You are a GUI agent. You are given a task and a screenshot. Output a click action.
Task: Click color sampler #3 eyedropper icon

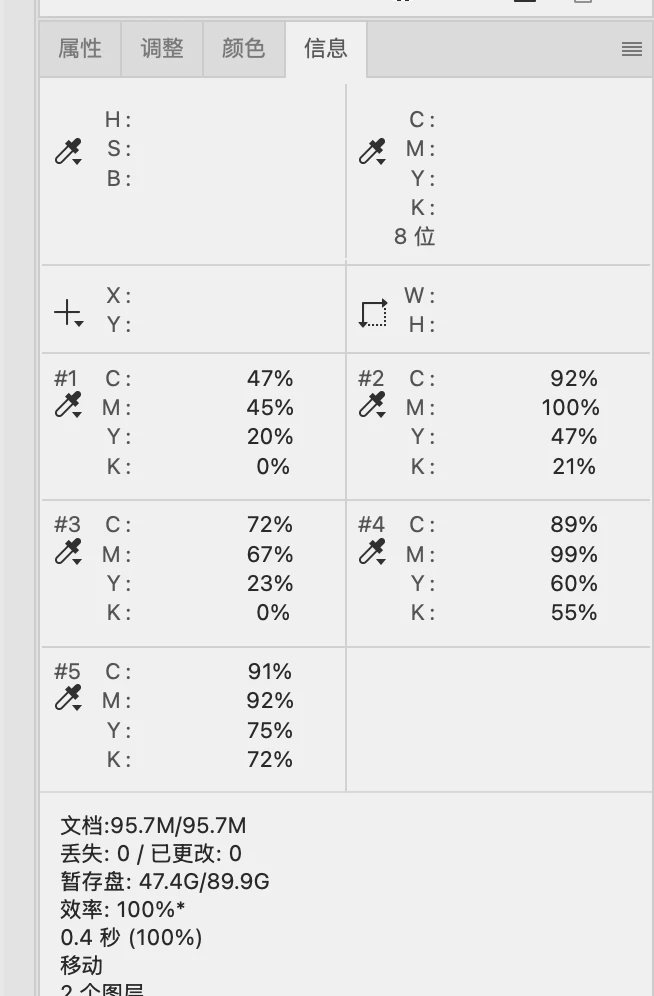(68, 551)
